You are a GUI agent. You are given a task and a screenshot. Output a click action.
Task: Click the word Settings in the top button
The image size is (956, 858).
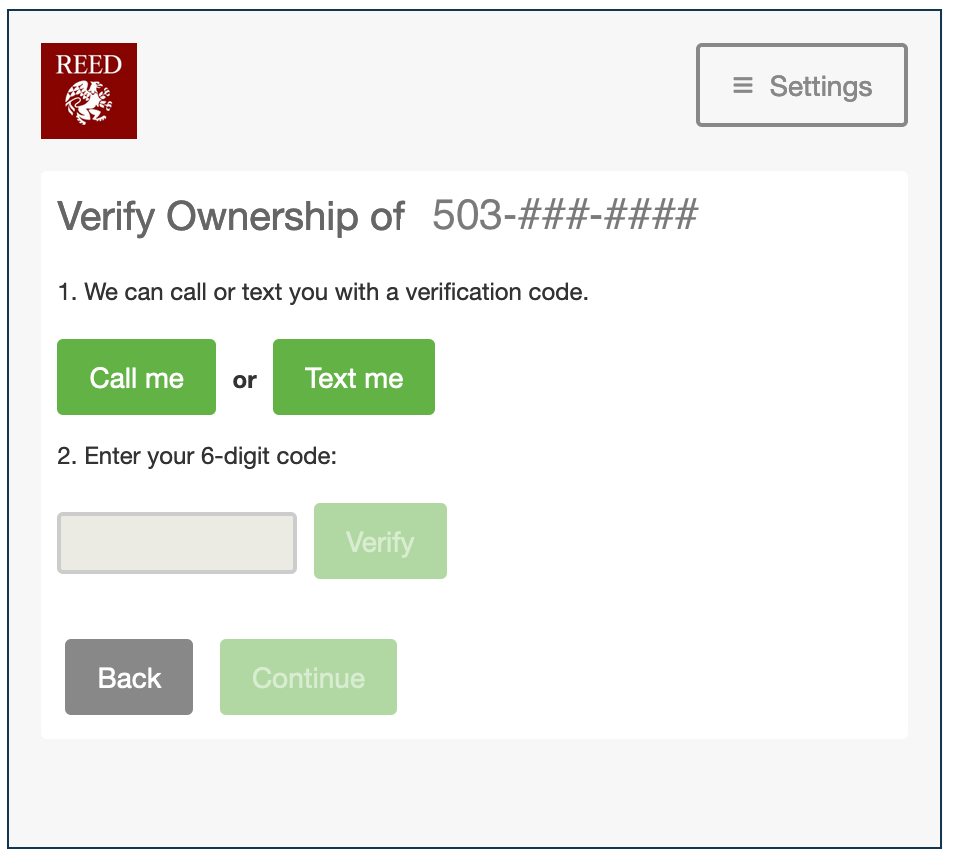coord(821,87)
